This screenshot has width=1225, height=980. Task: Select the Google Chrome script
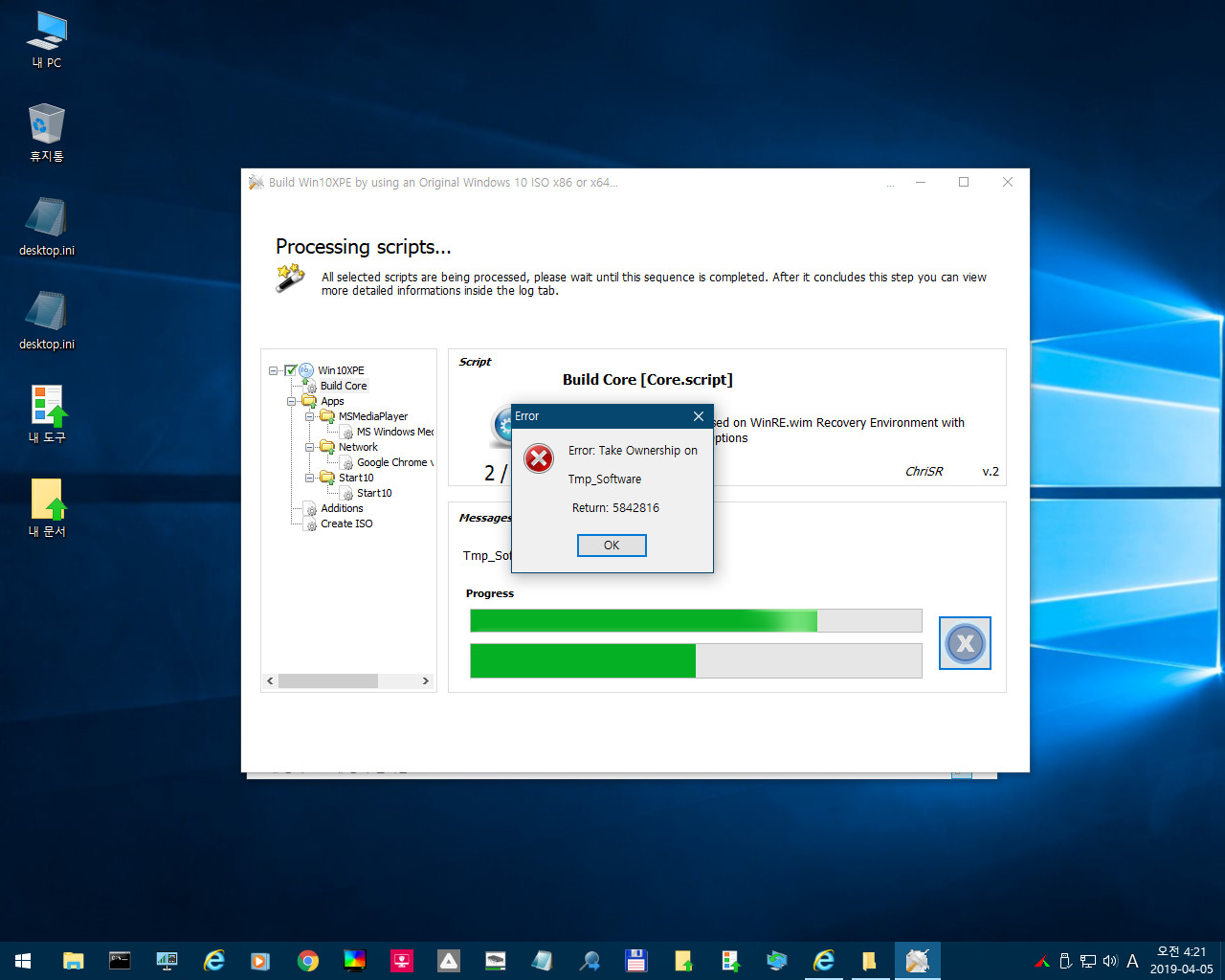pyautogui.click(x=395, y=462)
